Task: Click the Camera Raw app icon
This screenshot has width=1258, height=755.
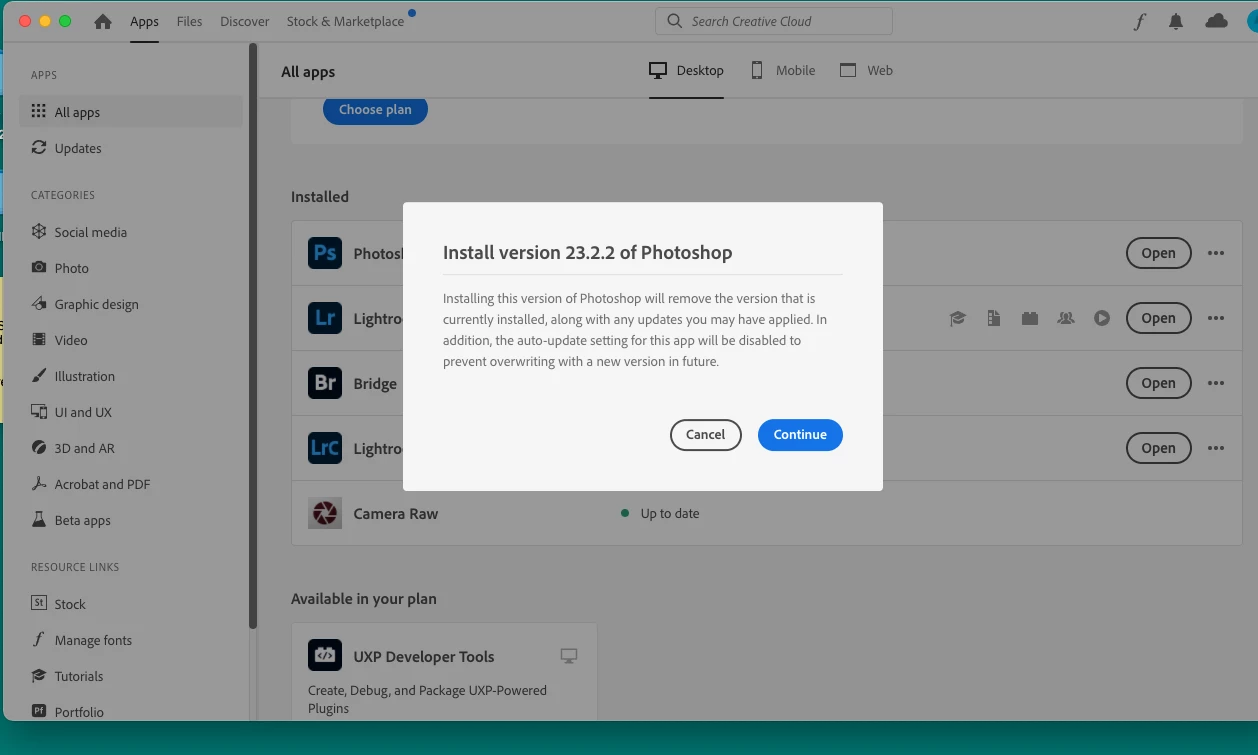Action: point(325,513)
